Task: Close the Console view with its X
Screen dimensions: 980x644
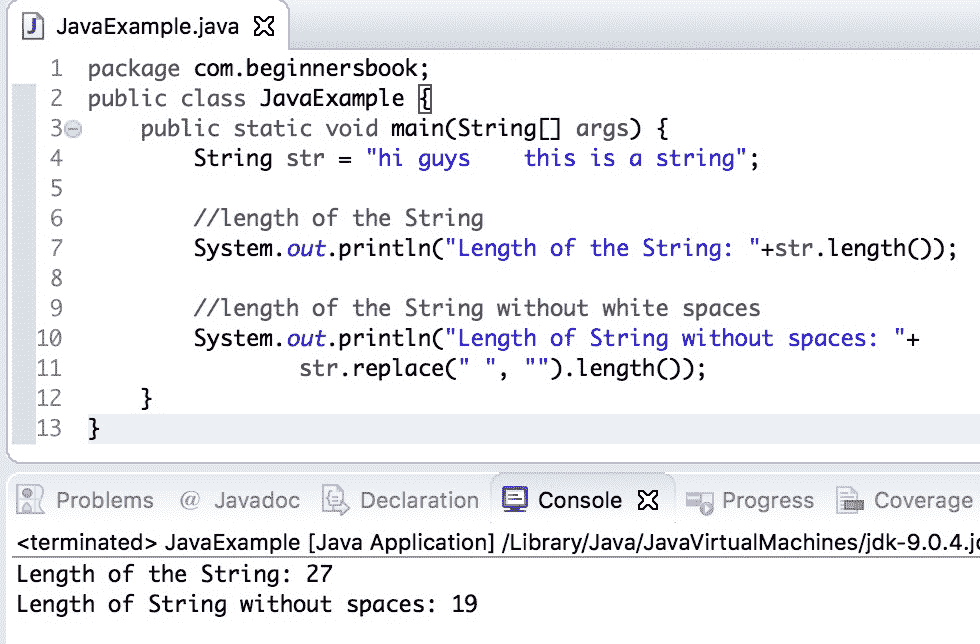Action: (x=648, y=500)
